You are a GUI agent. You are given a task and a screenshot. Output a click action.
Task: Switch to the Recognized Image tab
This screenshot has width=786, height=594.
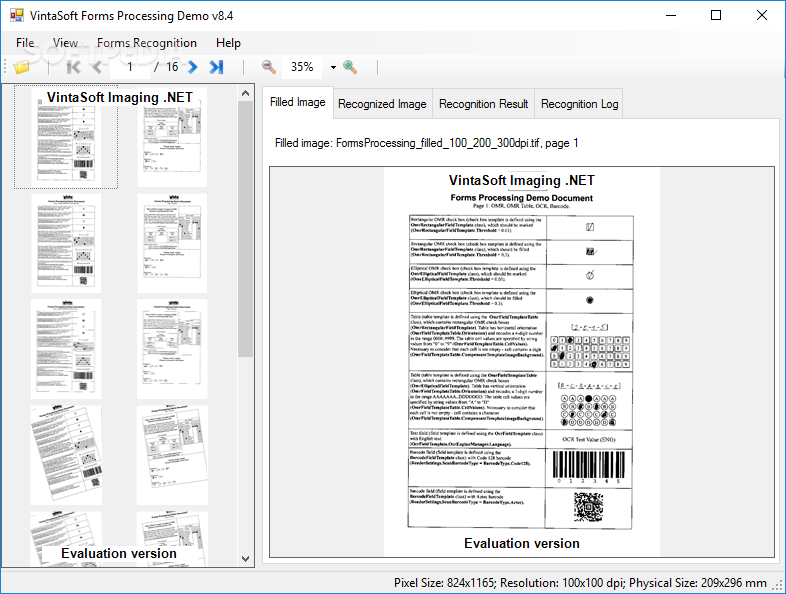point(382,104)
